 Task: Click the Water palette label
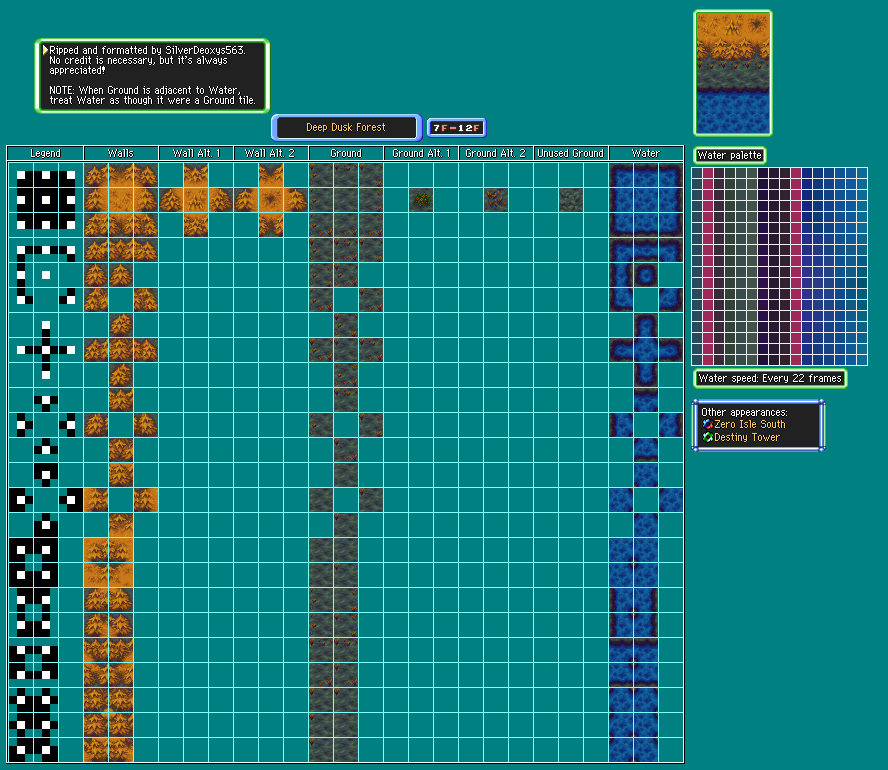click(x=729, y=155)
